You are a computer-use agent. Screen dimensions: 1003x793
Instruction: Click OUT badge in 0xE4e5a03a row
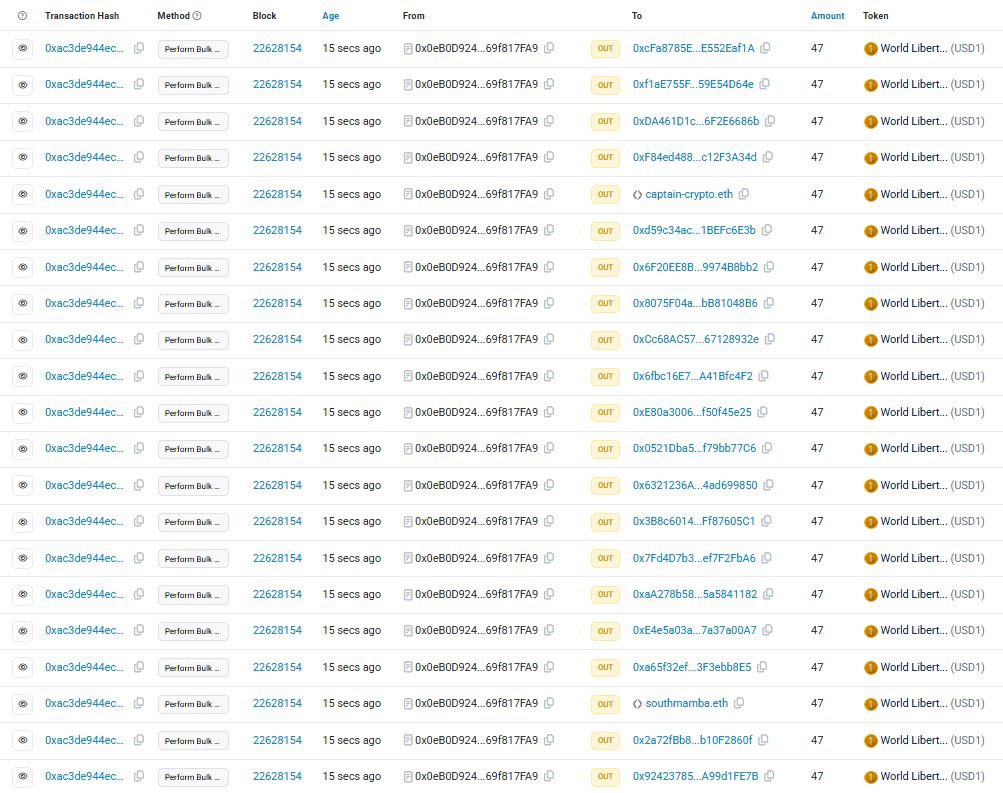click(x=605, y=631)
